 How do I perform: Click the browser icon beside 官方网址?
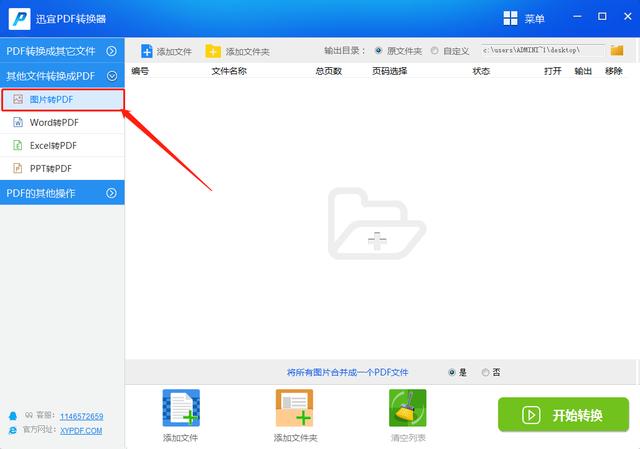(13, 430)
